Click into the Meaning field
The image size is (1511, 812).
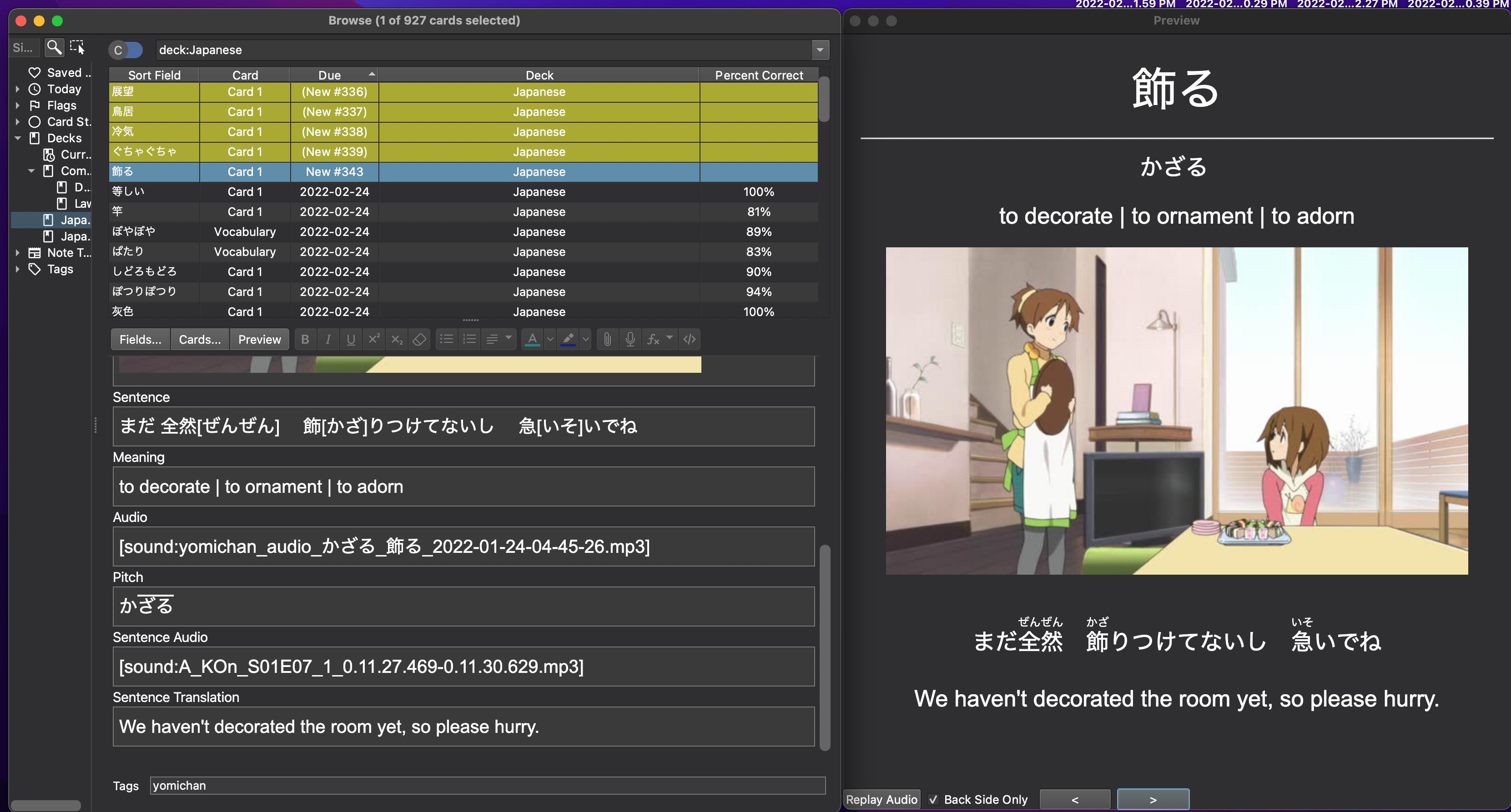(463, 486)
